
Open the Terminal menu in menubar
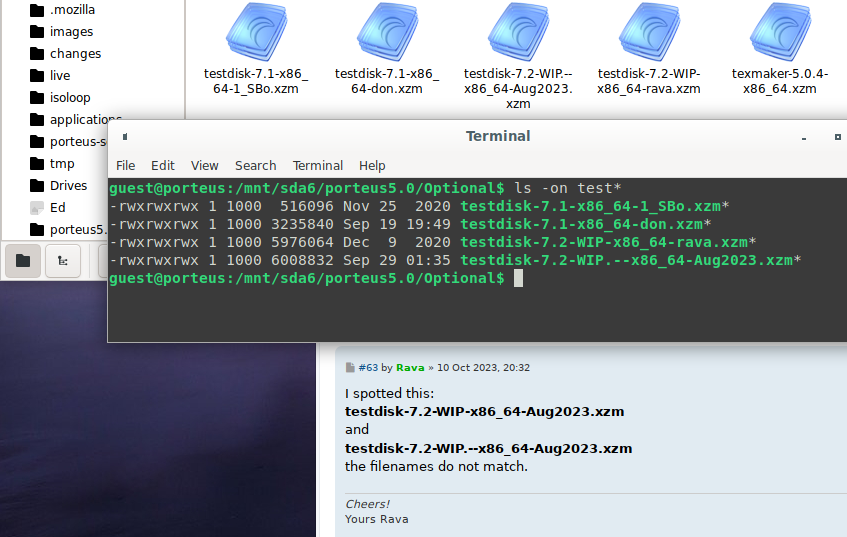pos(318,166)
